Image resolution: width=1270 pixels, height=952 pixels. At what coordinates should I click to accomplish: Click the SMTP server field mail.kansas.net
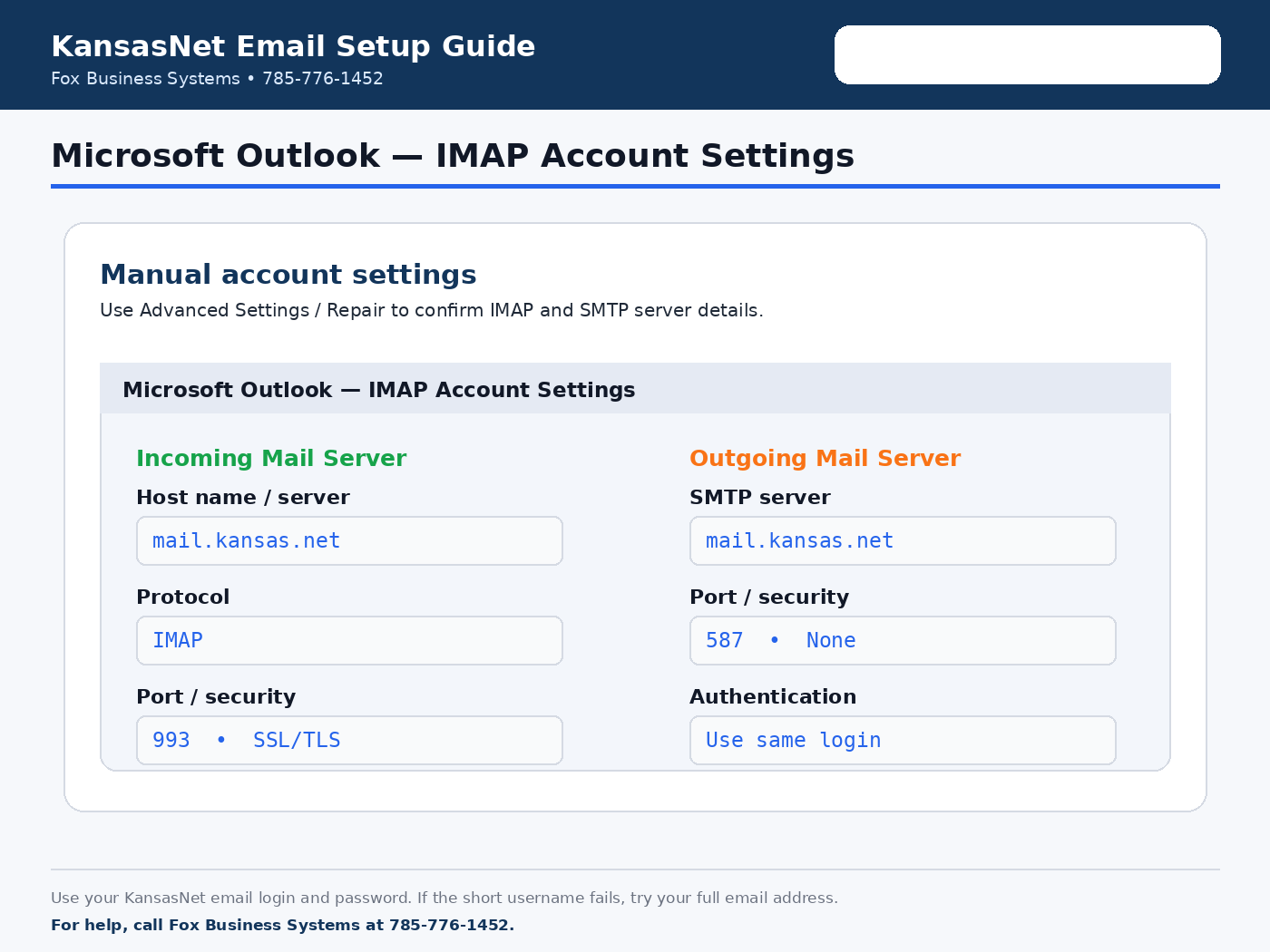pos(903,541)
